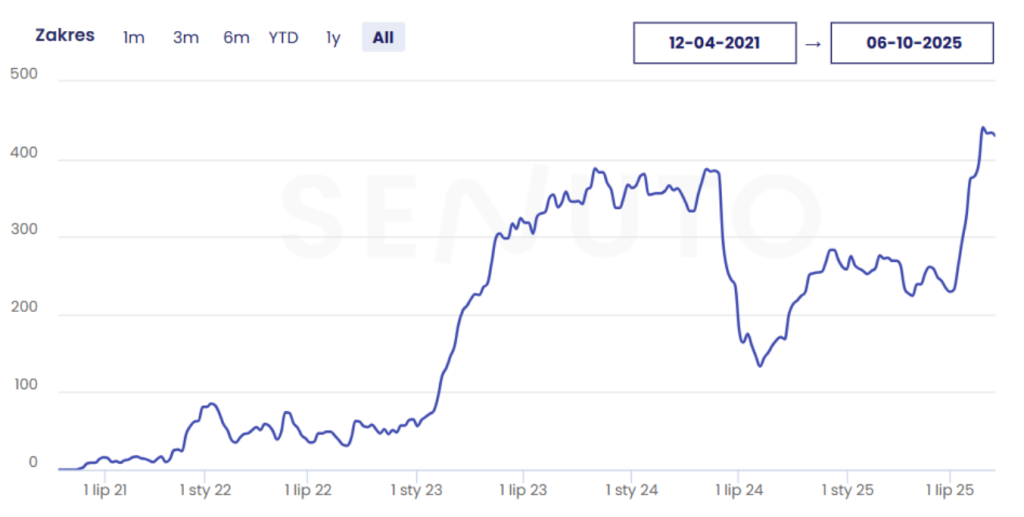This screenshot has width=1024, height=517.
Task: Open the end date field 06-10-2025
Action: (x=911, y=43)
